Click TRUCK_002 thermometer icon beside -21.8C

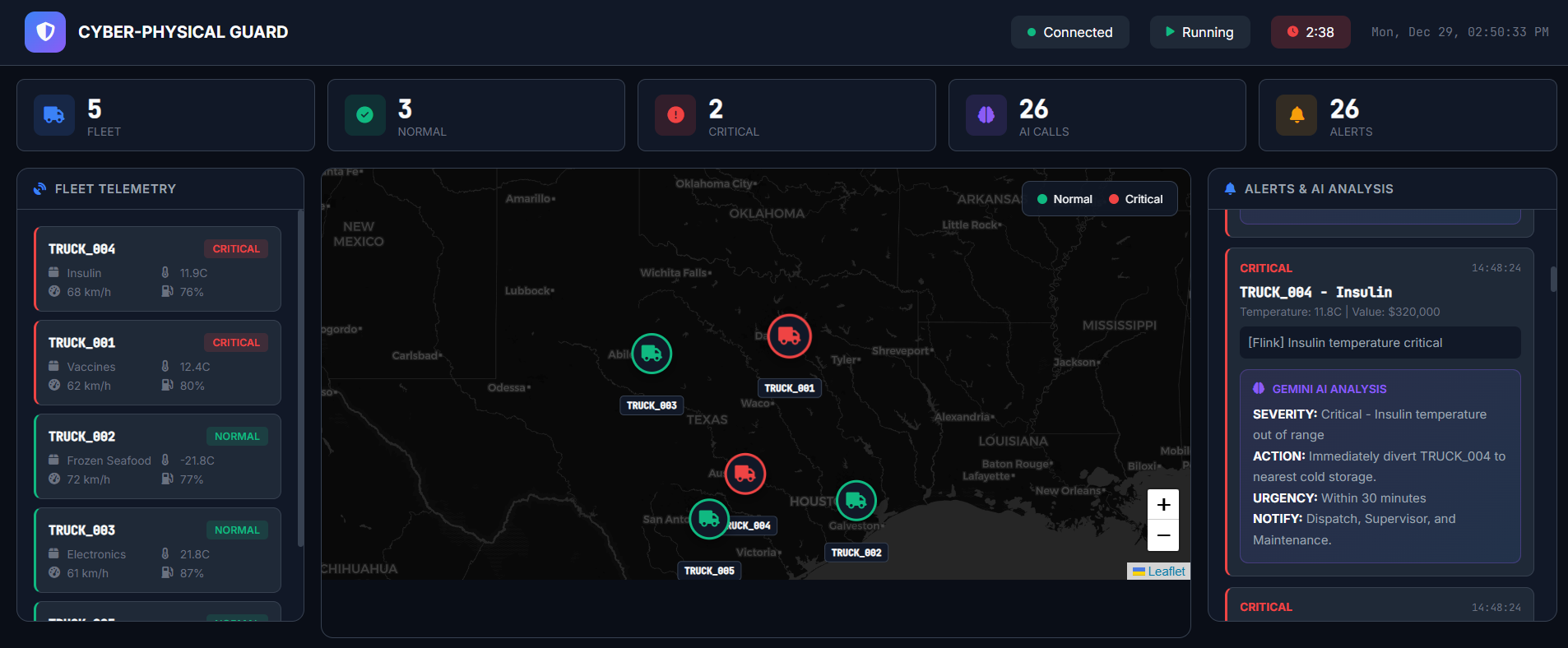pyautogui.click(x=165, y=460)
